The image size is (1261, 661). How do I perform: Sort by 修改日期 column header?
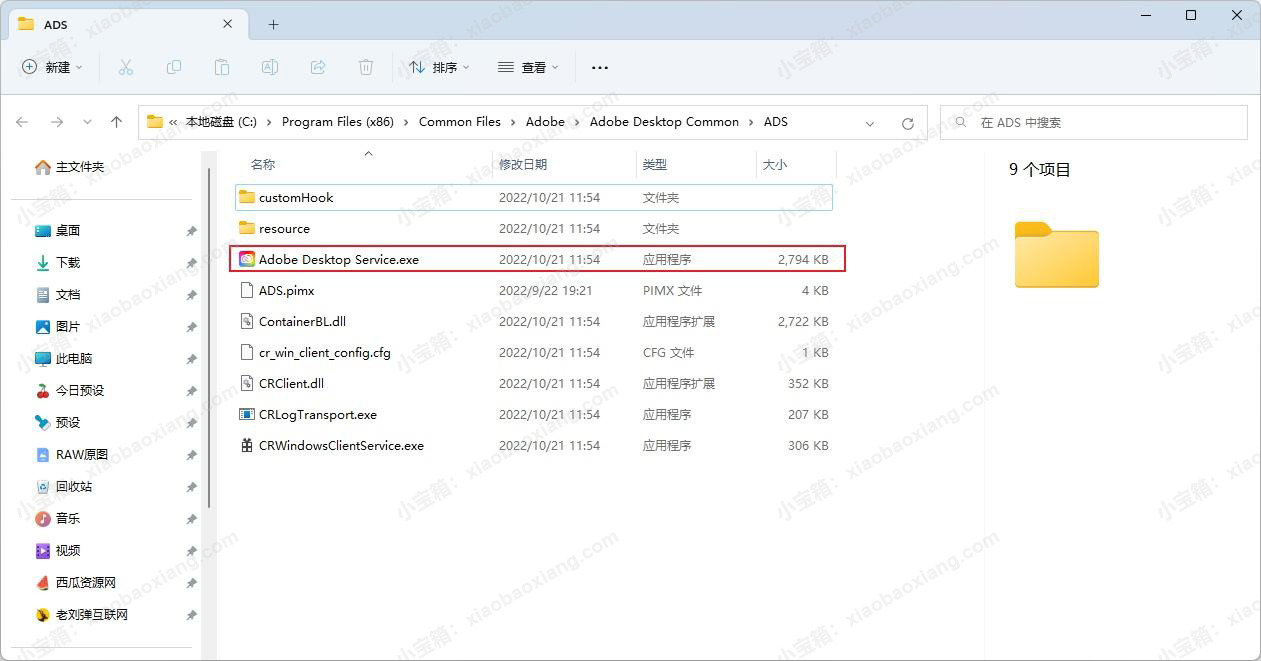coord(523,165)
